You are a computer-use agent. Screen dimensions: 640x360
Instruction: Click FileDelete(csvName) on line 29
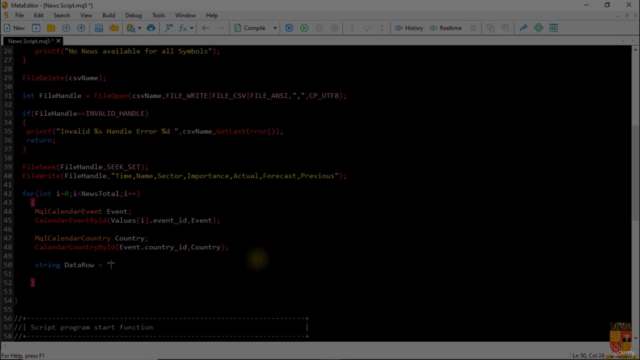[64, 78]
